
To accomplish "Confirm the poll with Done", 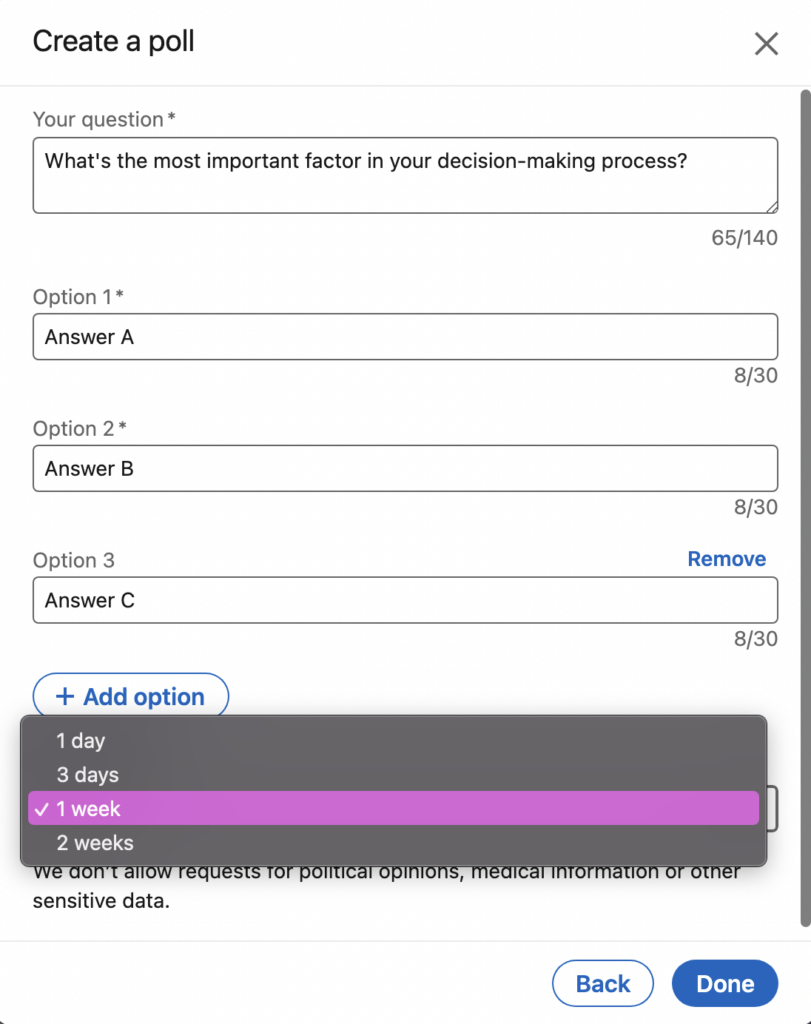I will [725, 984].
